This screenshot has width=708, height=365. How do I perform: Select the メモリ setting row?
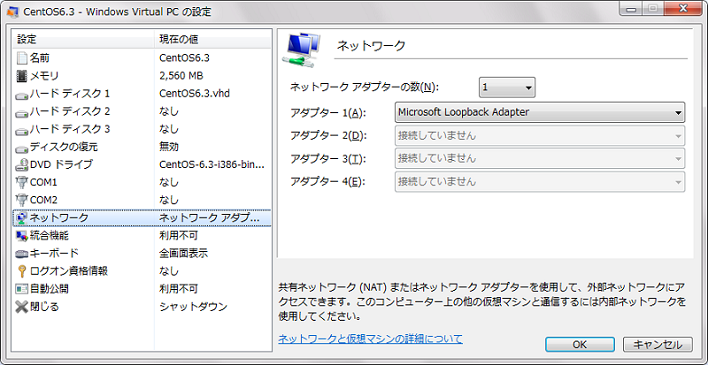point(142,76)
